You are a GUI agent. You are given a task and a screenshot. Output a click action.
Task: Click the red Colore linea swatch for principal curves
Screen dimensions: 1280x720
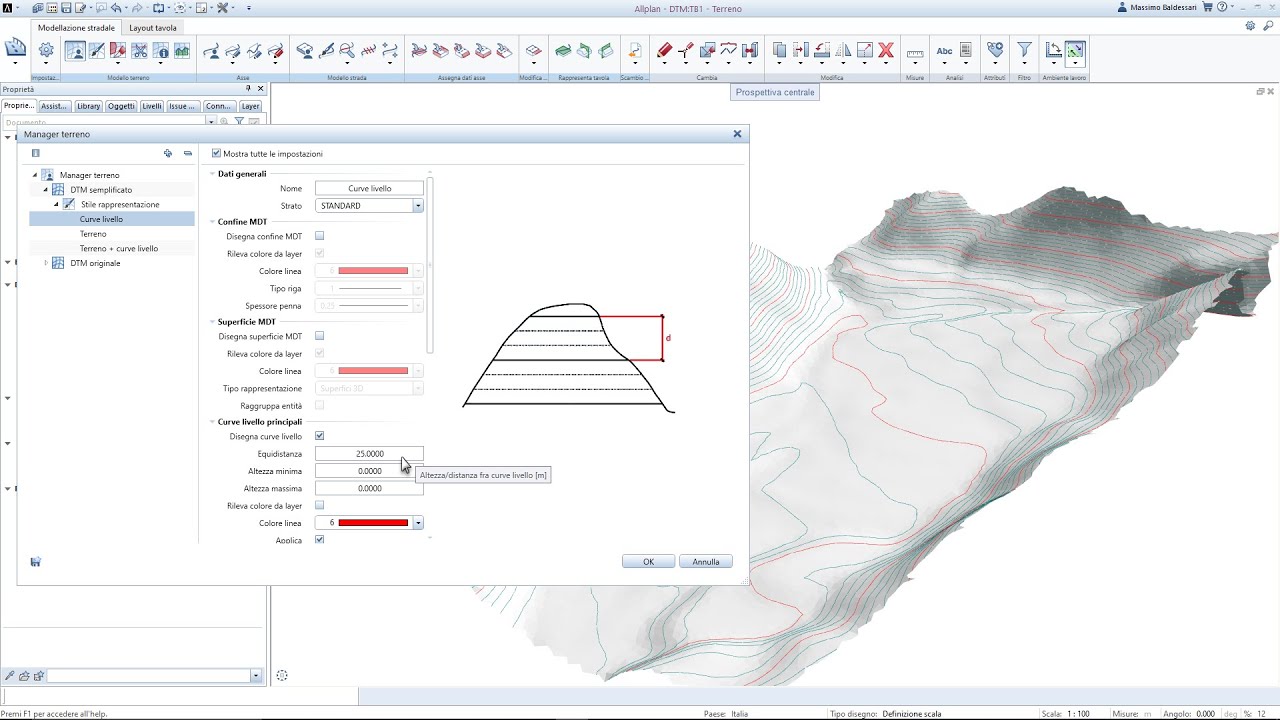373,523
